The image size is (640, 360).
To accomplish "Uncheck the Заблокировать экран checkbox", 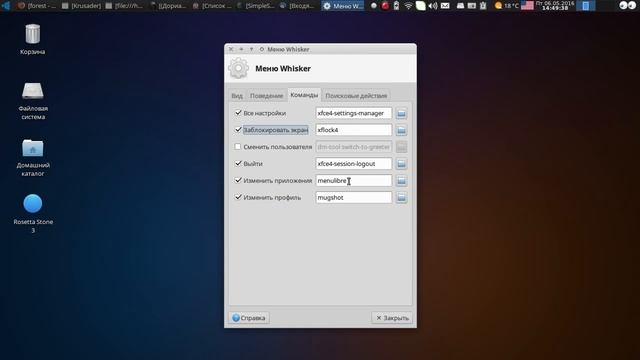I will click(238, 129).
